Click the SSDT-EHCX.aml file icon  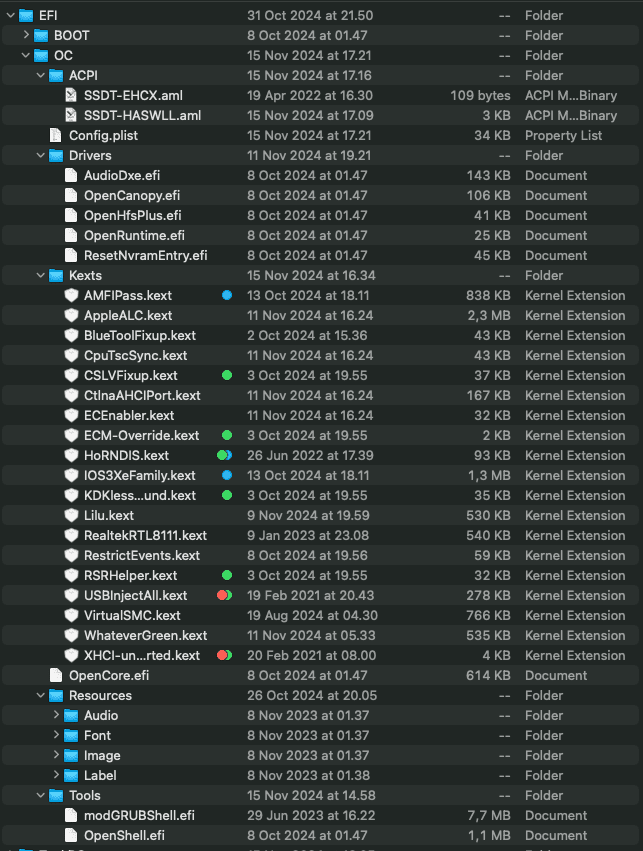click(x=71, y=96)
